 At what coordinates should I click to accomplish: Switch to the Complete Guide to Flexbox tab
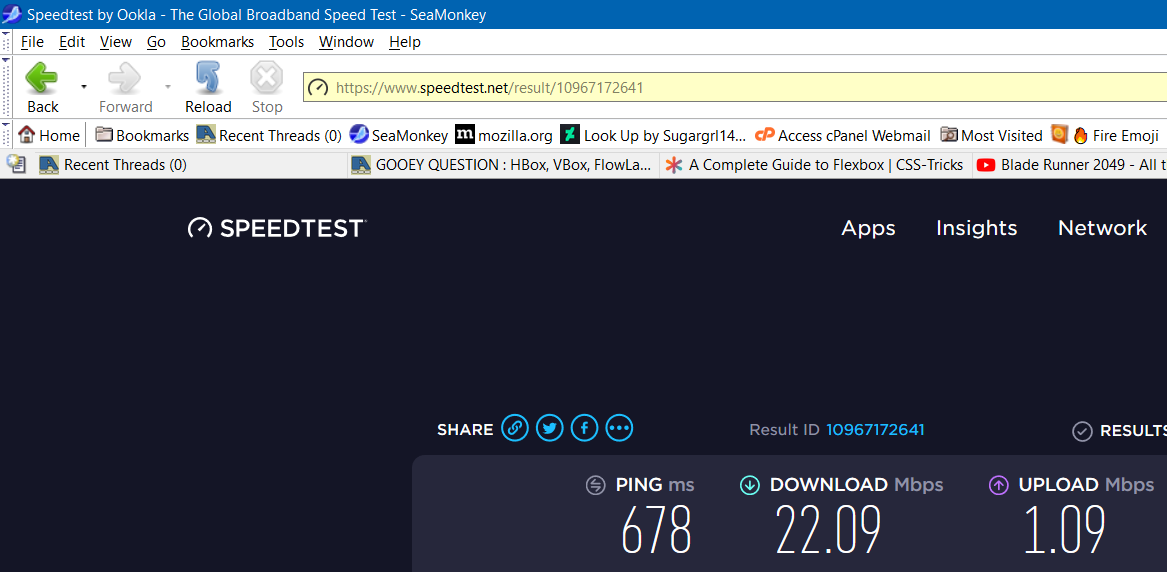tap(814, 165)
